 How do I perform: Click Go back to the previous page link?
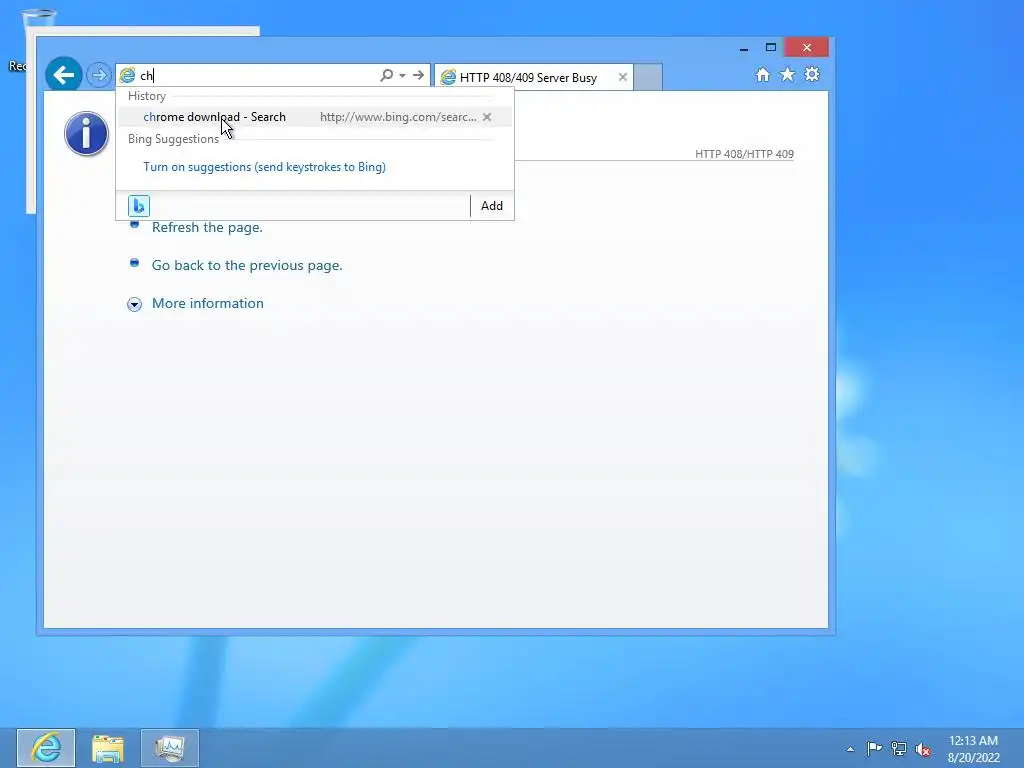(x=247, y=265)
